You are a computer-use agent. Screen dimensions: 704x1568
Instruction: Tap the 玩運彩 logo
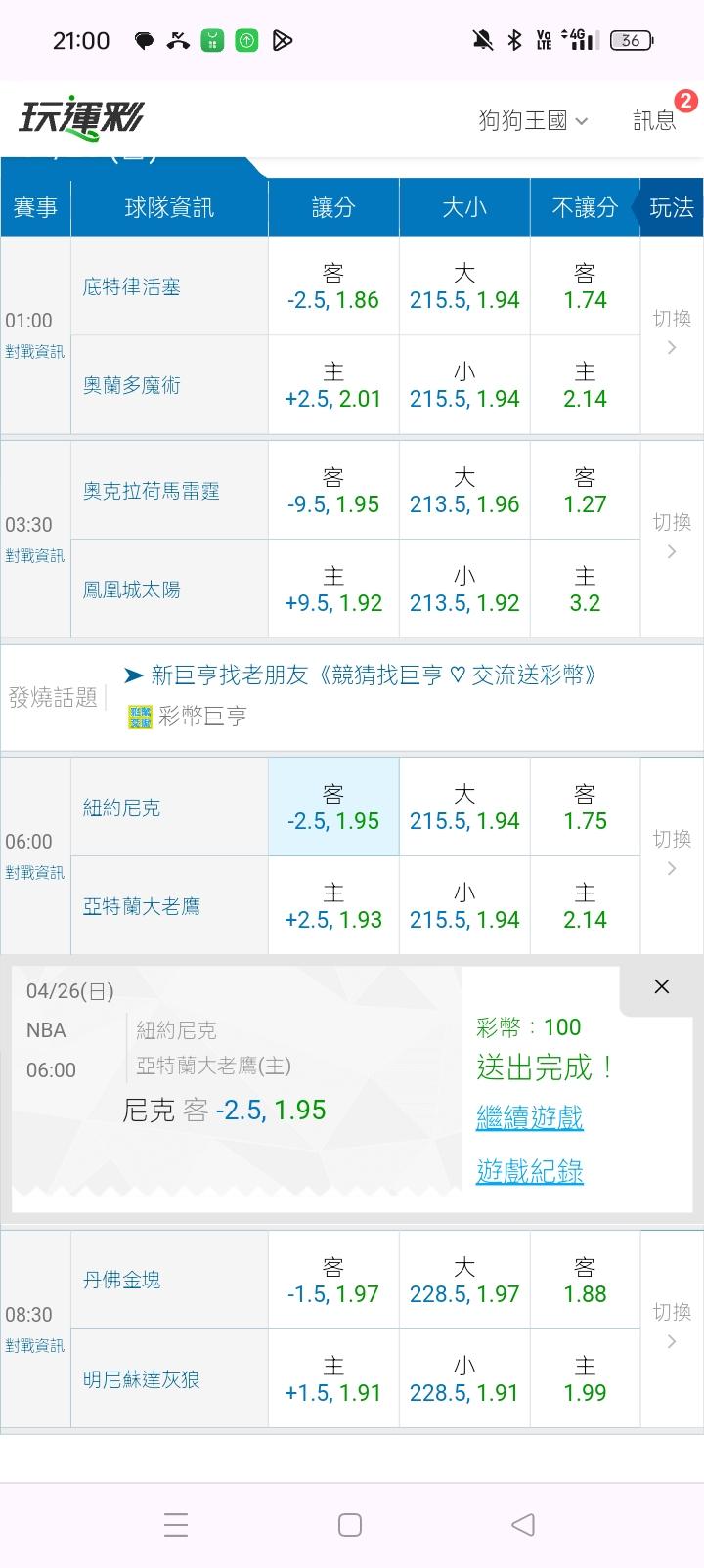[x=80, y=119]
